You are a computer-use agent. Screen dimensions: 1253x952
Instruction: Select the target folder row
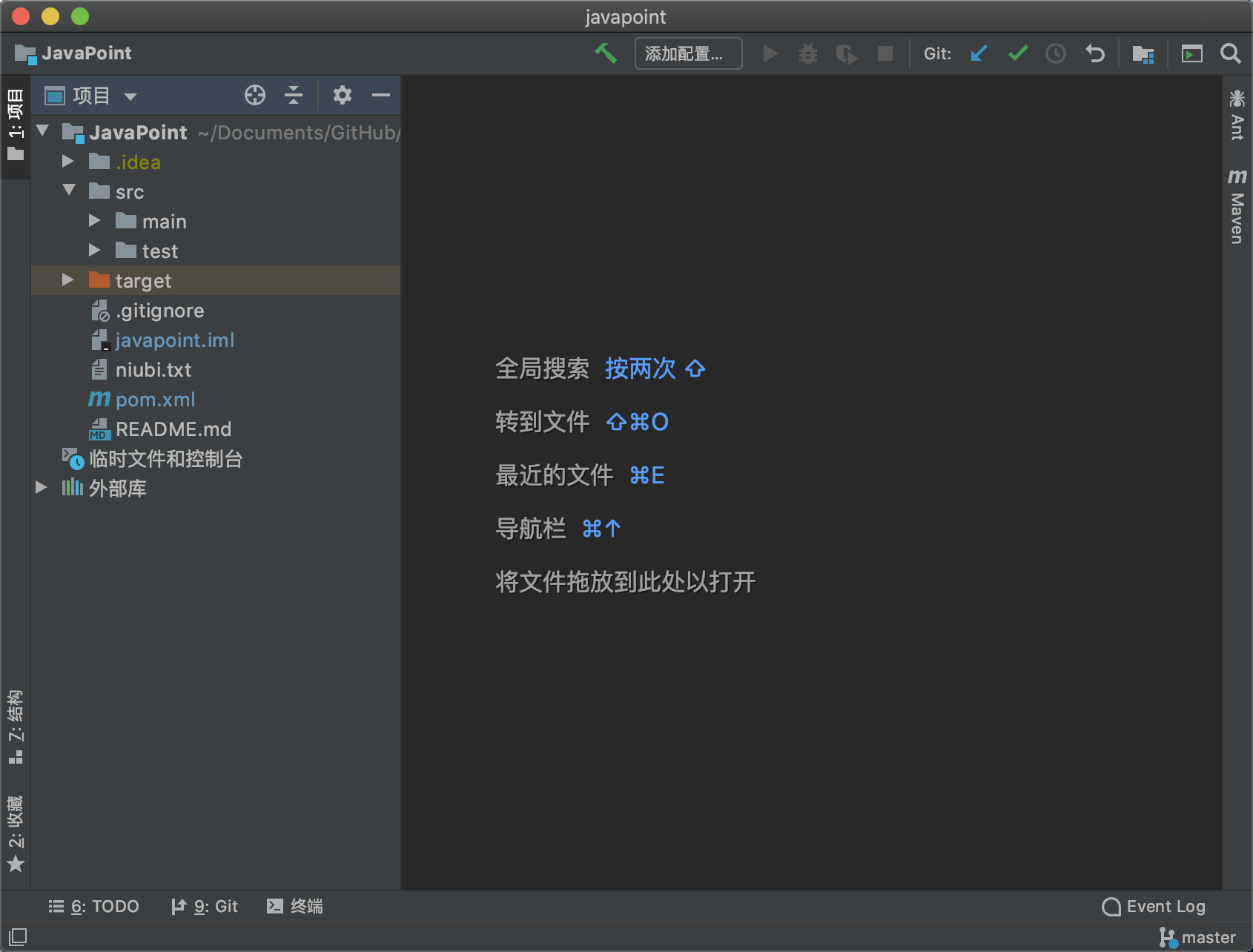[216, 280]
